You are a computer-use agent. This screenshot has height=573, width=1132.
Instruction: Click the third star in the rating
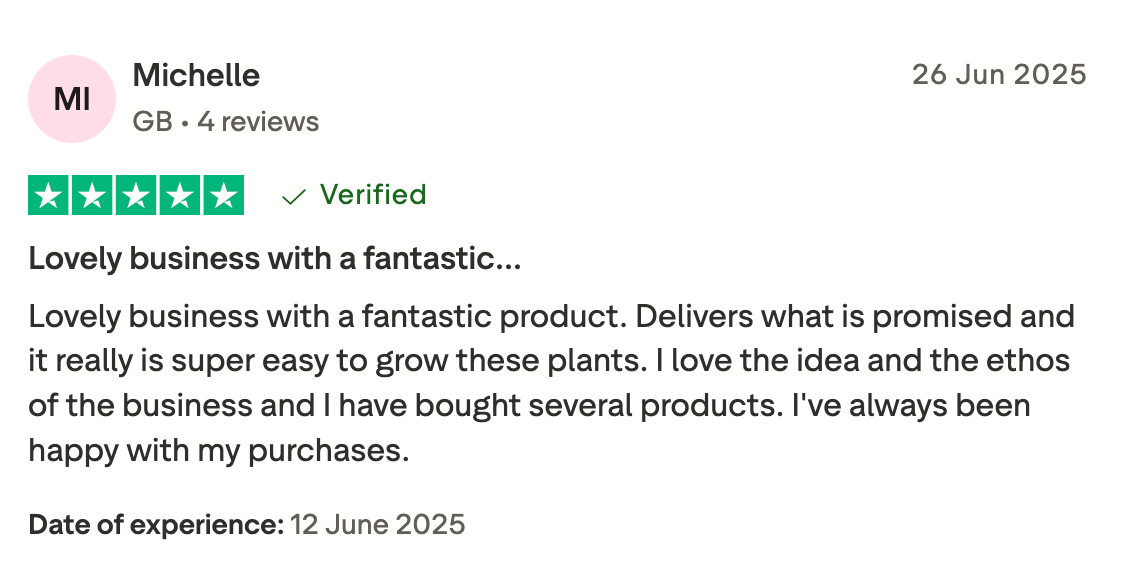137,195
